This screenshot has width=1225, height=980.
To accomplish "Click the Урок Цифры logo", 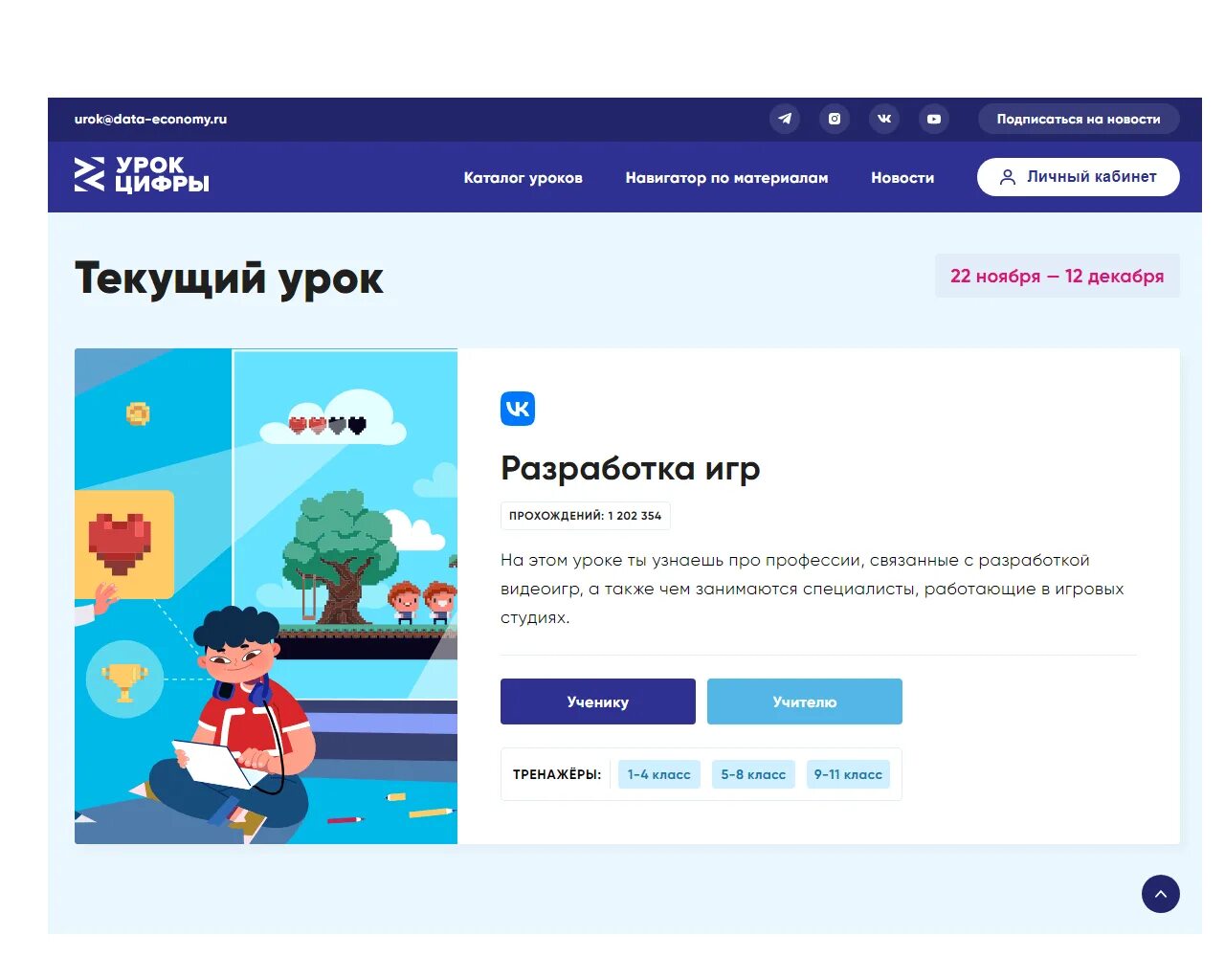I will tap(142, 175).
